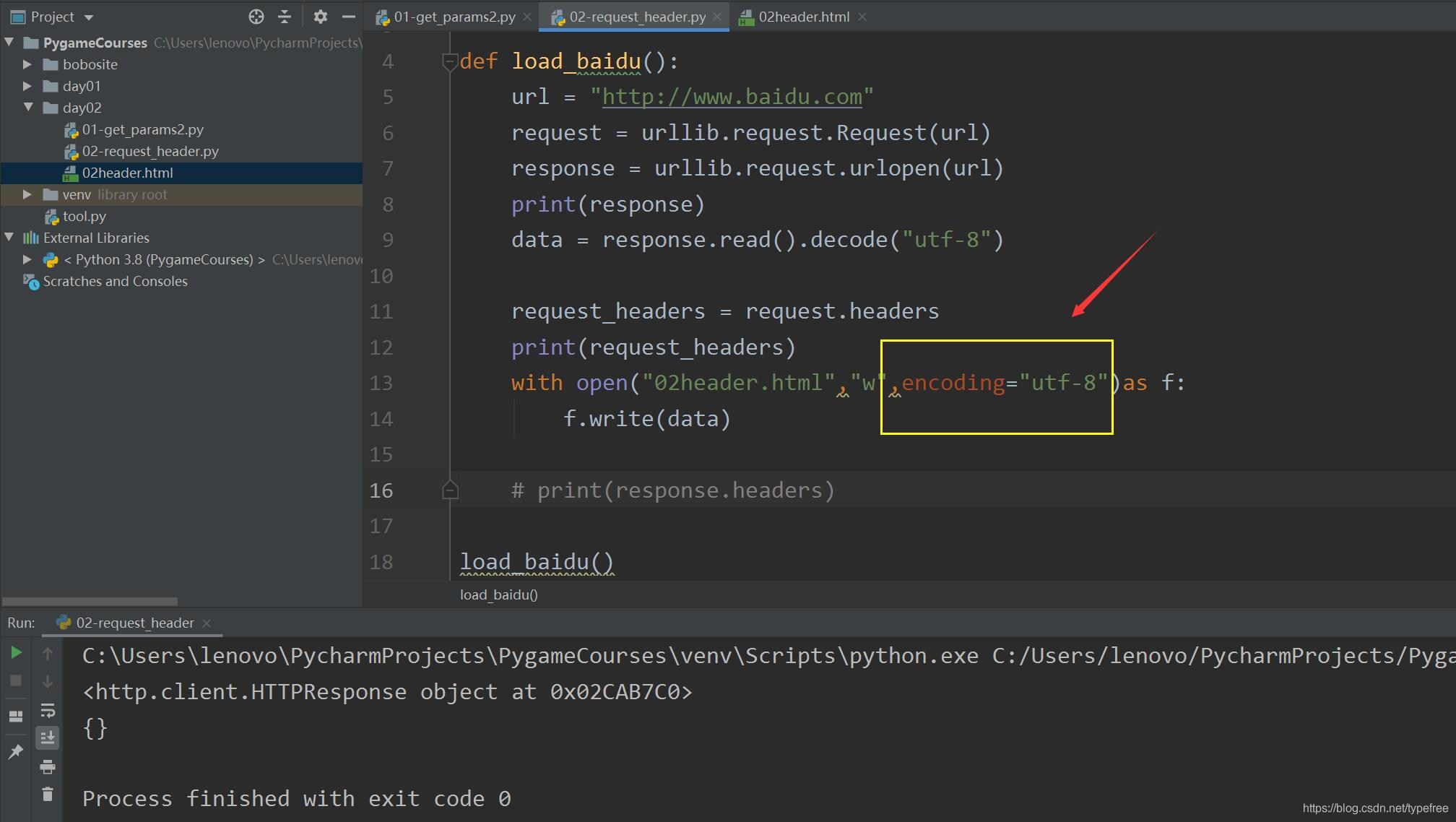Click 'Process finished with exit code 0' text
The image size is (1456, 822).
tap(297, 799)
